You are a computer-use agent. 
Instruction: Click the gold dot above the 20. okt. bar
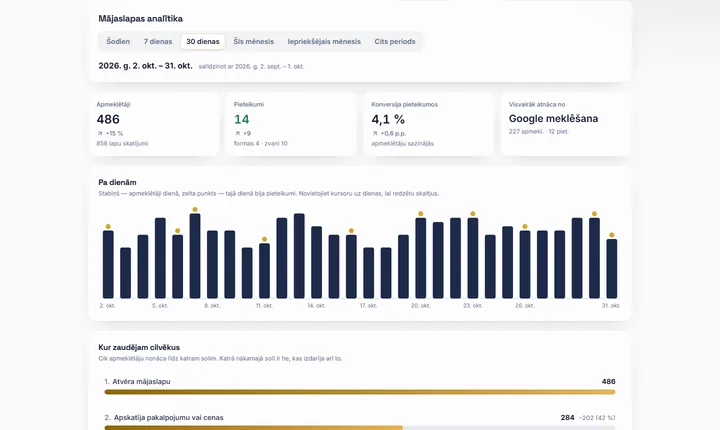tap(421, 214)
